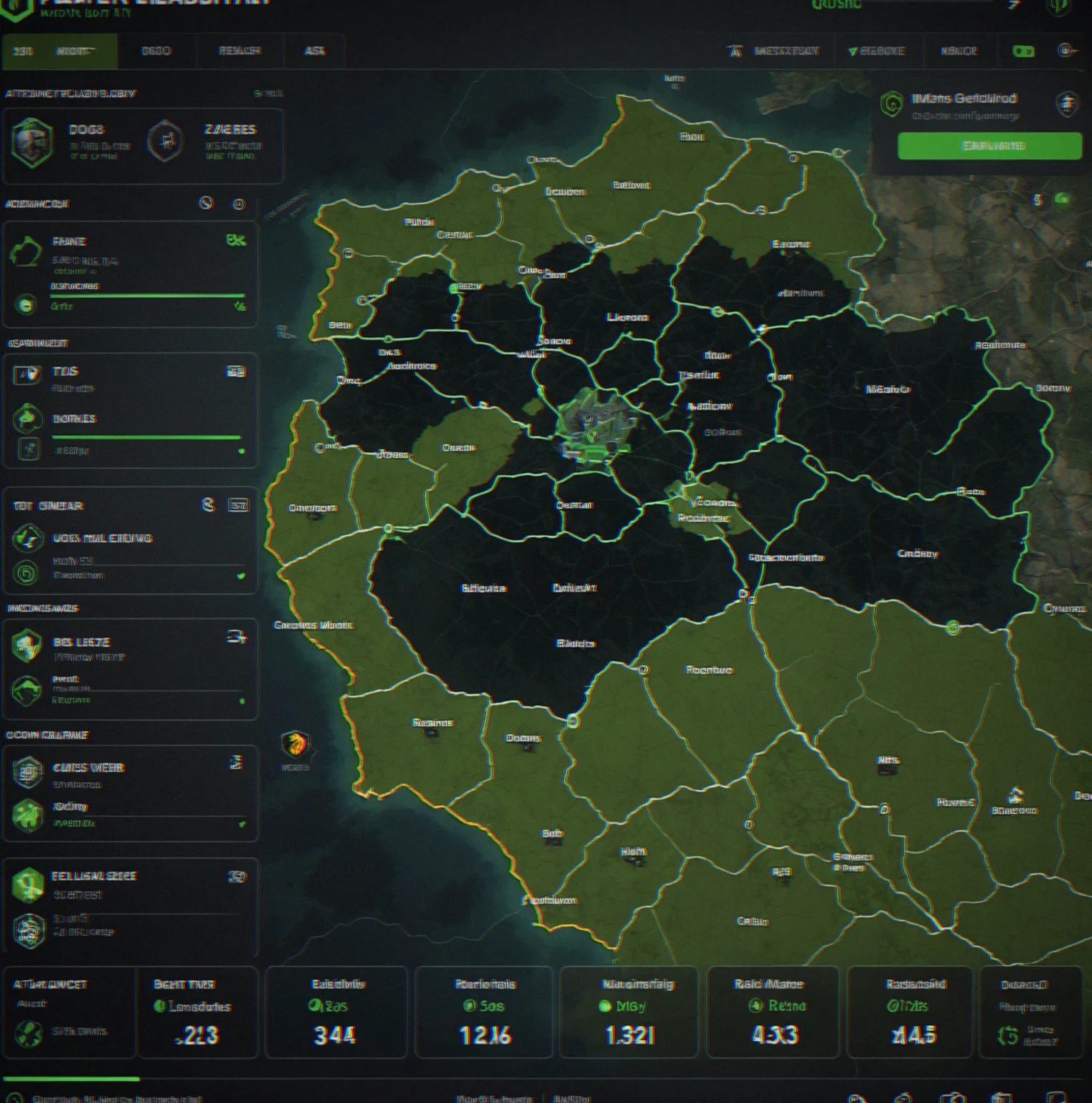This screenshot has height=1103, width=1092.
Task: Open the bottom stat card showing 1216
Action: [x=484, y=1012]
